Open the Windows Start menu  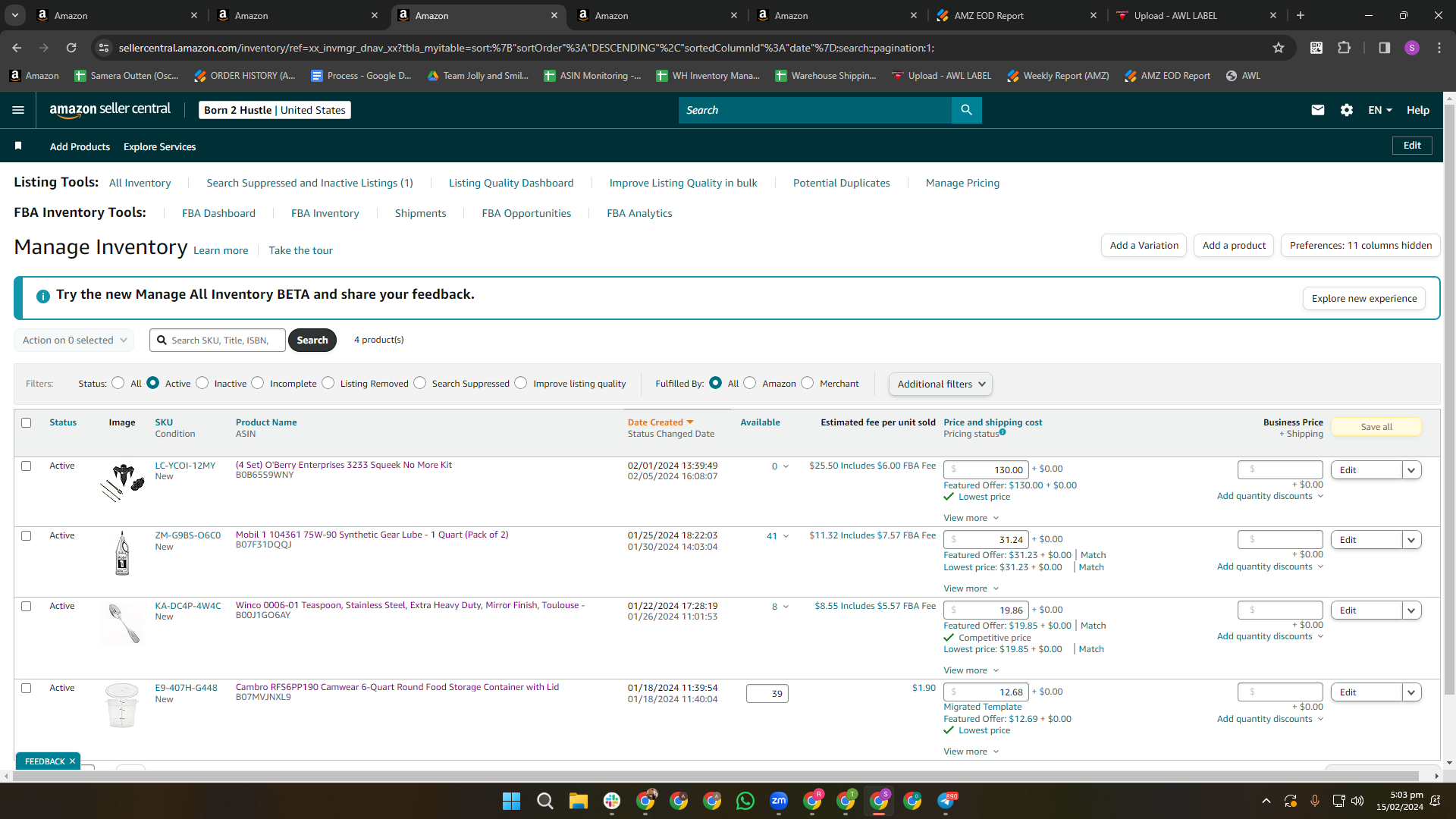(512, 801)
